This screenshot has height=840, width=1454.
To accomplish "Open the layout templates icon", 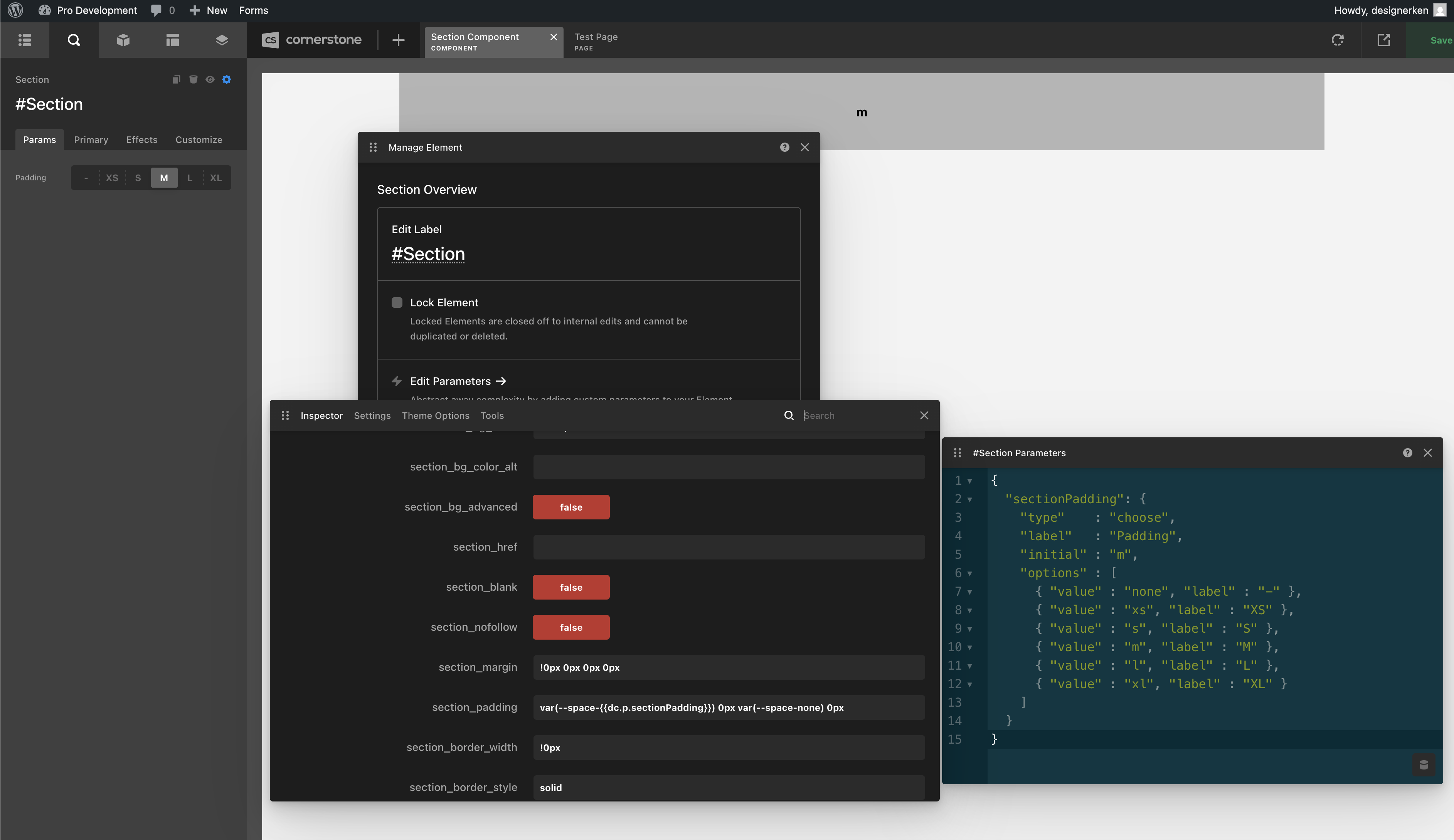I will point(172,40).
